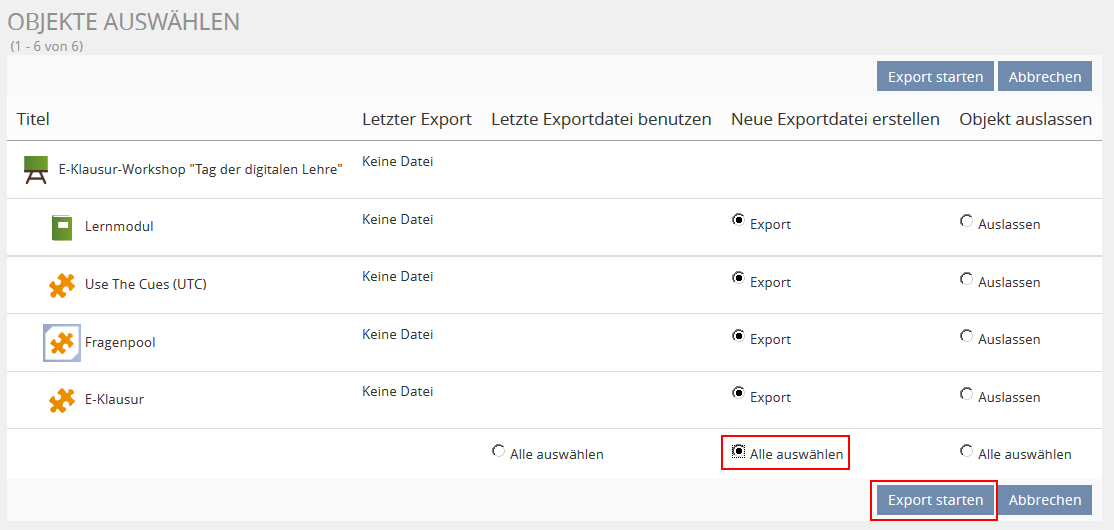Select Export radio for Use The Cues
Image resolution: width=1114 pixels, height=530 pixels.
(738, 279)
